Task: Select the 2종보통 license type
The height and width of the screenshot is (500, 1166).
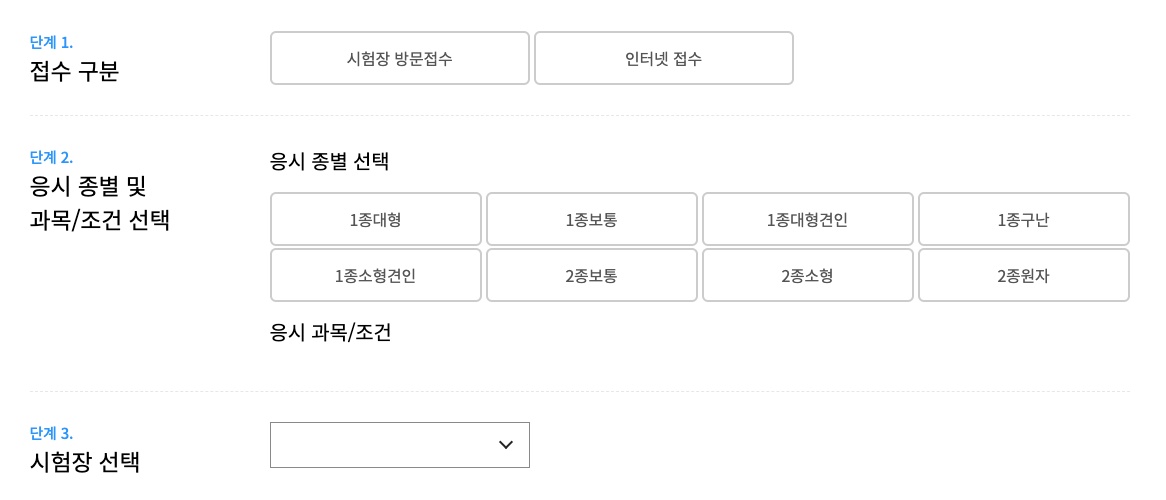Action: [x=591, y=275]
